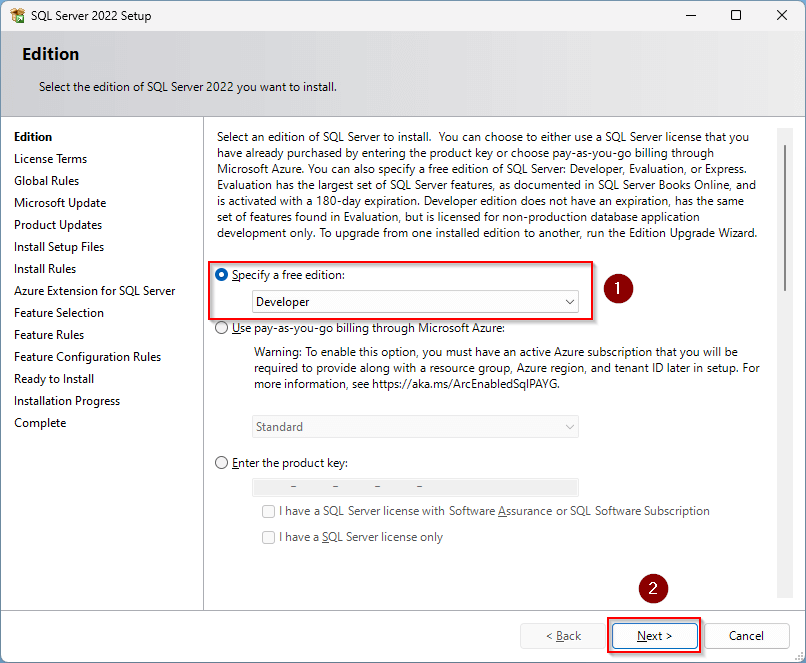Select Feature Selection in the steps list

59,313
